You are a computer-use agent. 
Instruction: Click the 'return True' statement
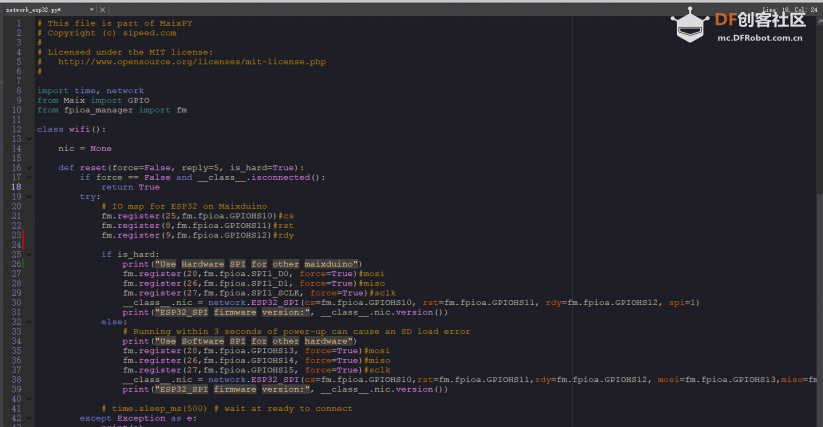[130, 187]
